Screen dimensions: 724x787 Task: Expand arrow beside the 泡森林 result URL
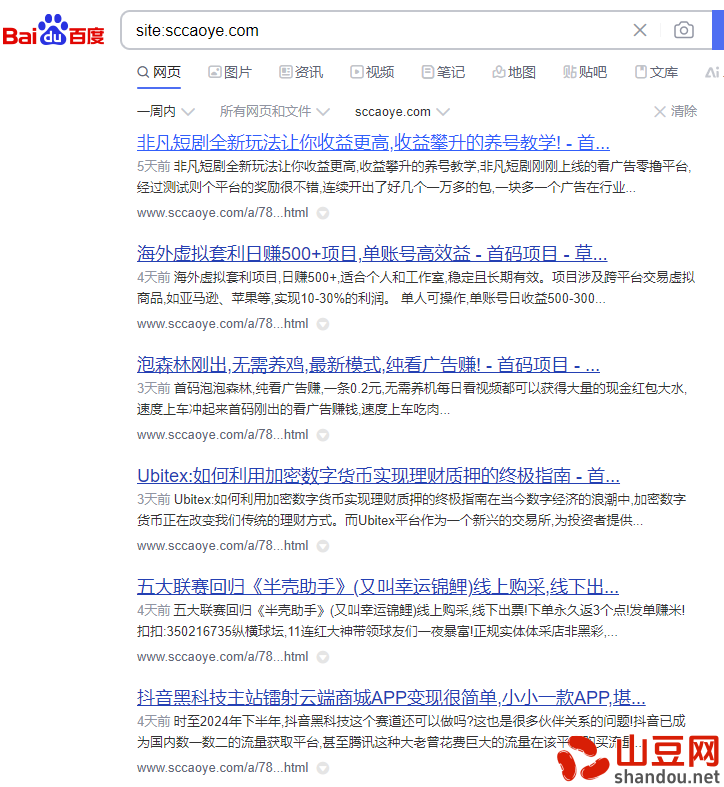[323, 435]
